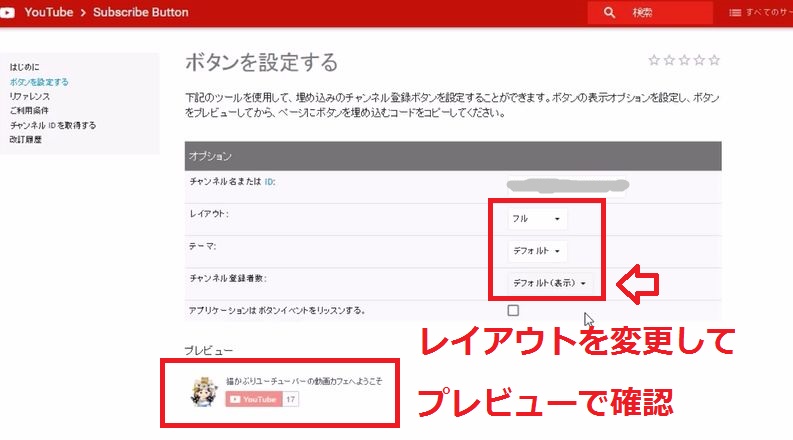Click the subscriber count badge showing 17

291,399
